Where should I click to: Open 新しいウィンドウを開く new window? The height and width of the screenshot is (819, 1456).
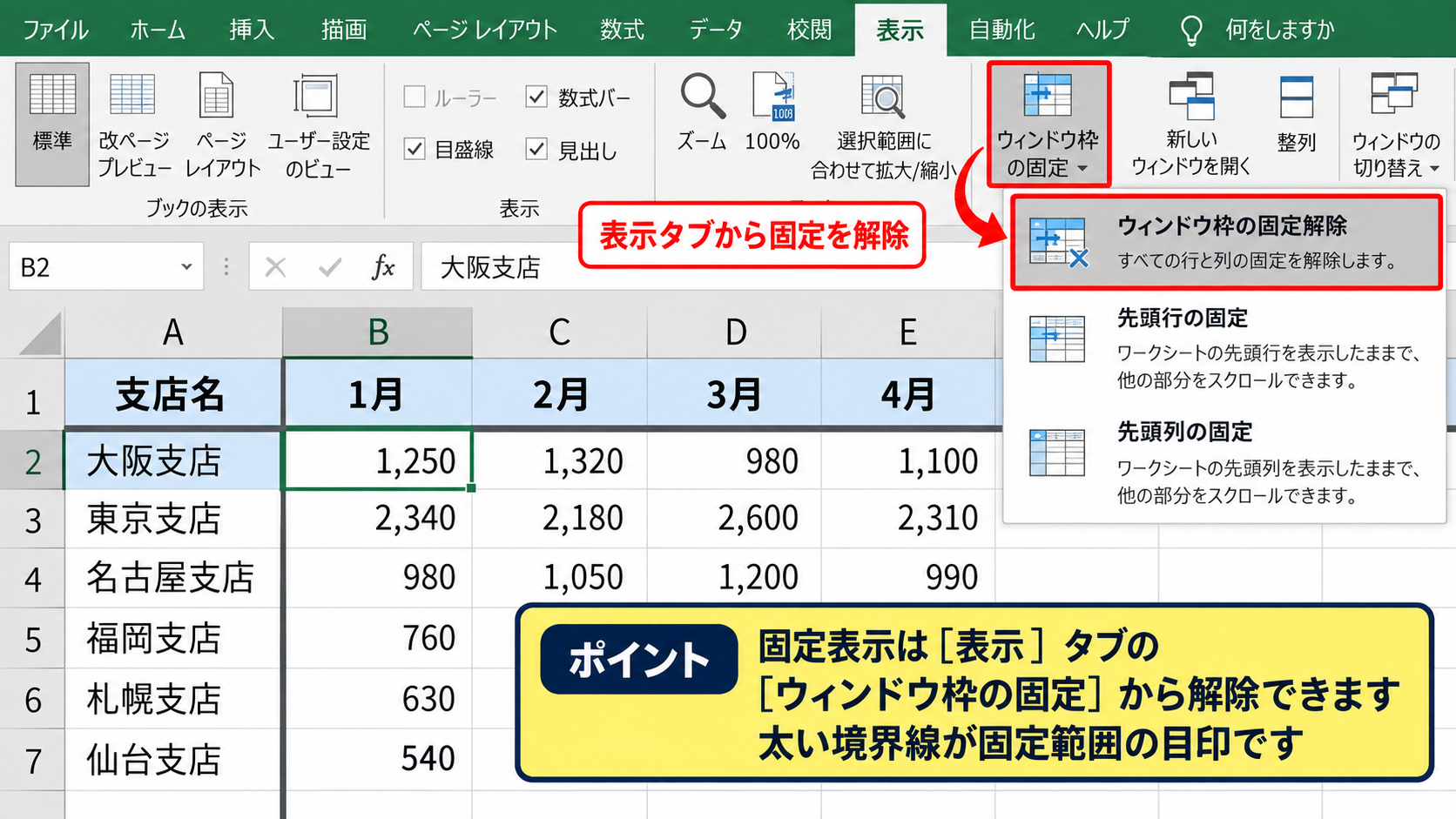click(x=1190, y=123)
